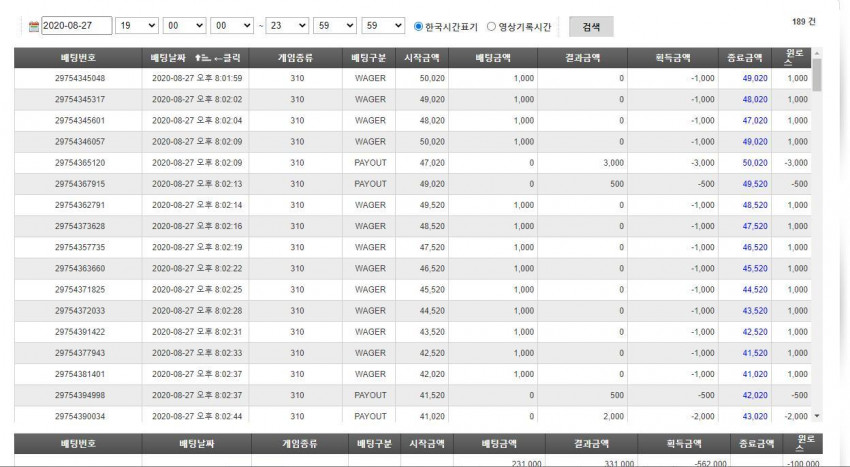Open the calendar date picker icon
The image size is (850, 467).
pyautogui.click(x=34, y=26)
